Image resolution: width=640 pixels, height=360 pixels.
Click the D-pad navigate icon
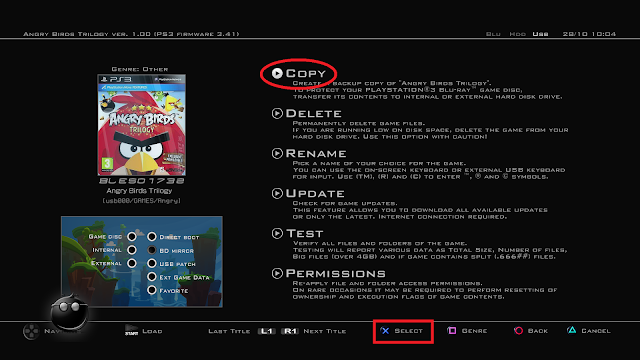pos(31,331)
